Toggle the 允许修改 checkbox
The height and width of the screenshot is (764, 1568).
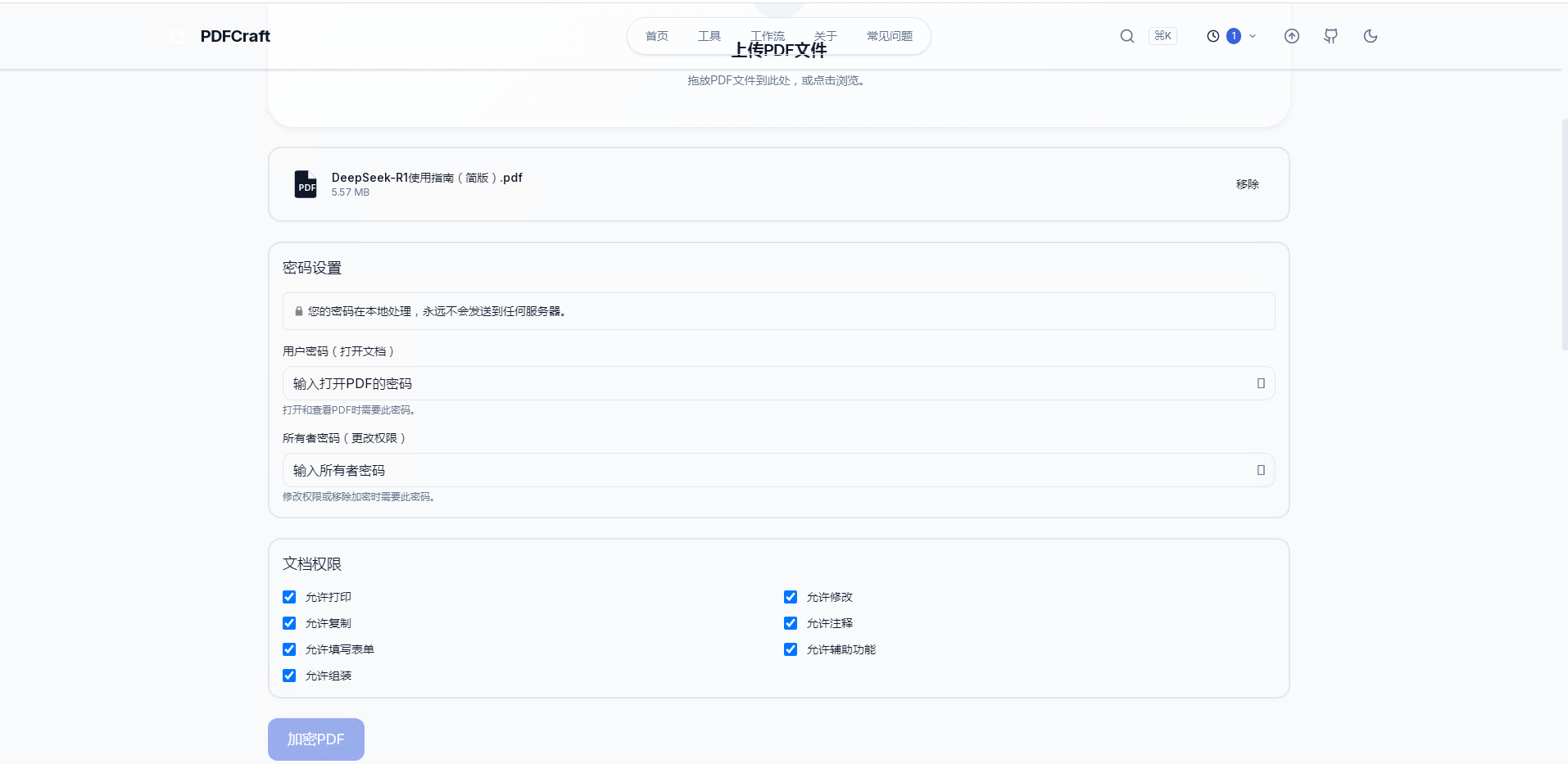(x=791, y=597)
